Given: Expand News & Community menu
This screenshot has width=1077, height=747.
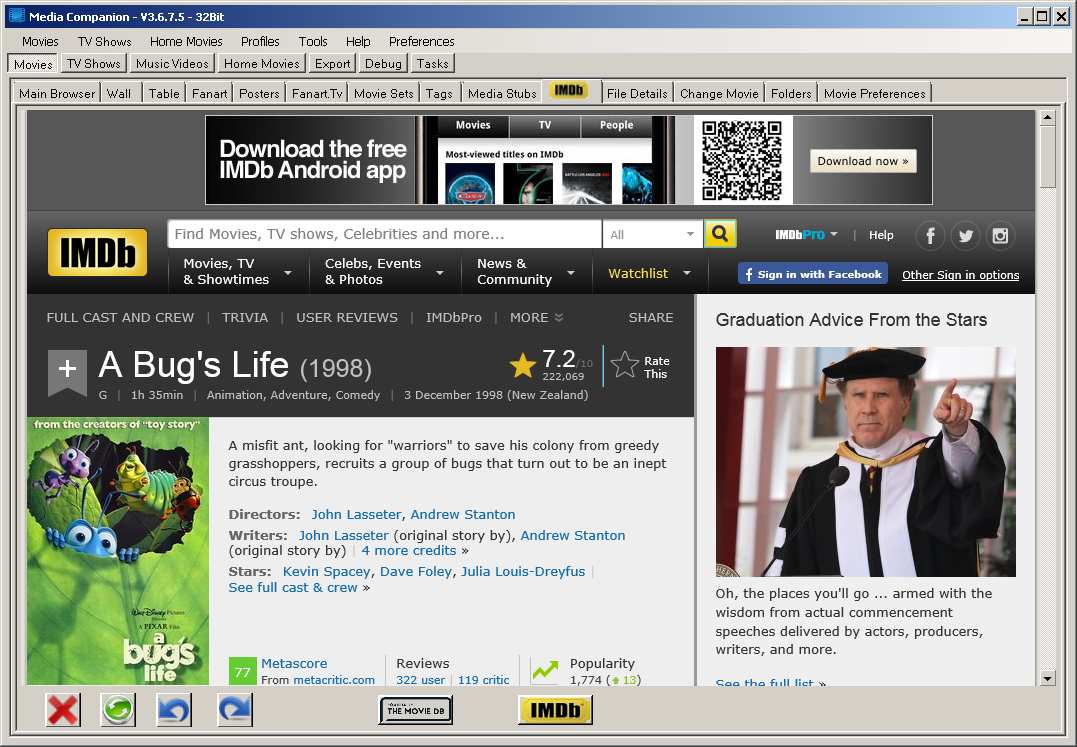Looking at the screenshot, I should pos(525,272).
